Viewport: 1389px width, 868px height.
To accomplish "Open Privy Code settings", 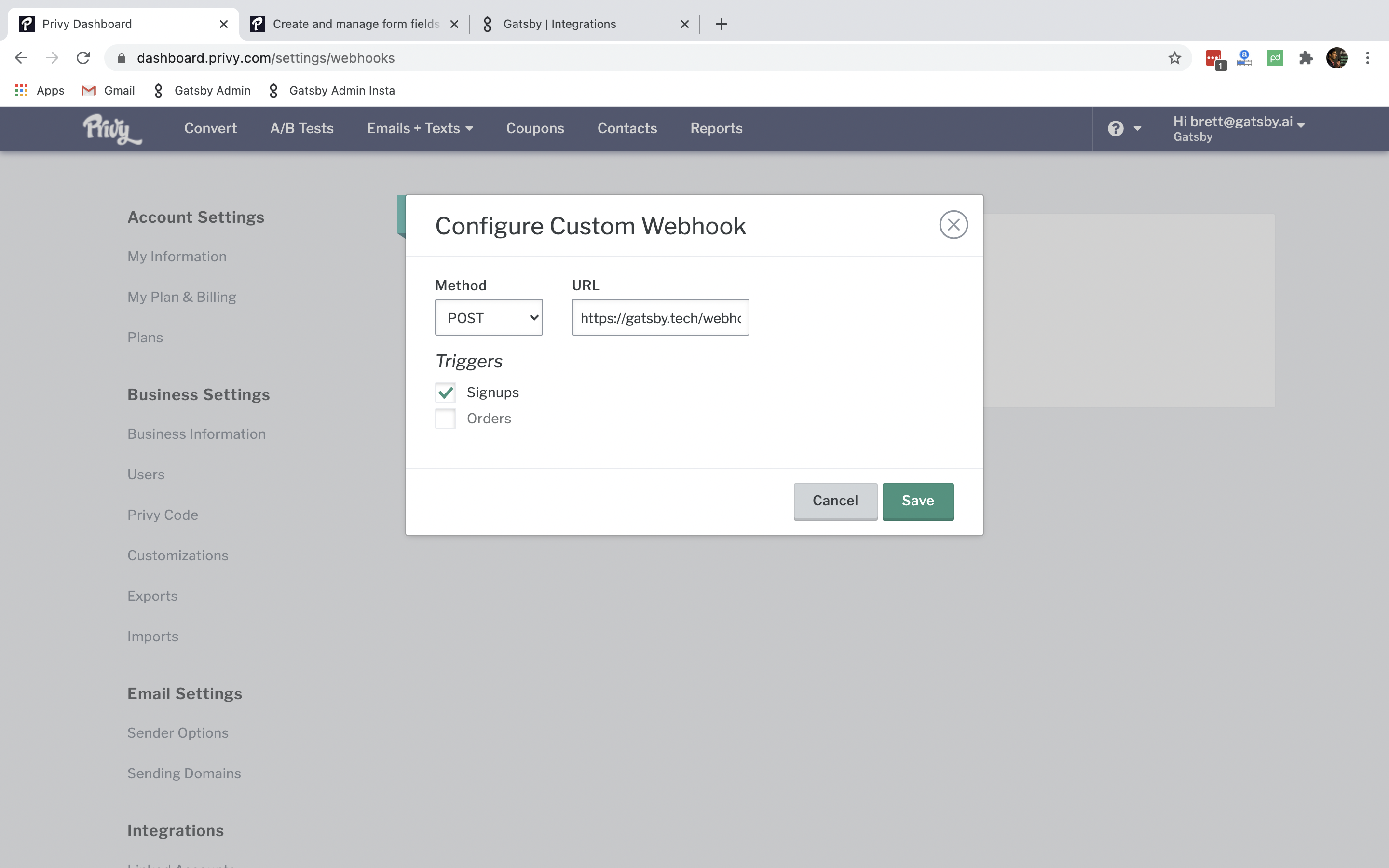I will [x=163, y=515].
